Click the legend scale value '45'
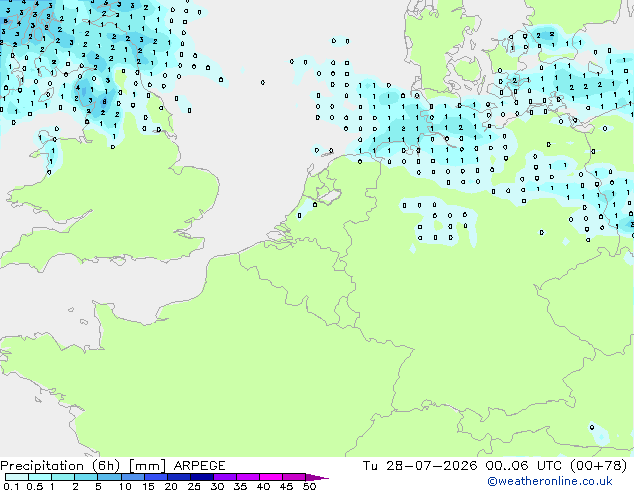The image size is (634, 490). click(x=287, y=486)
